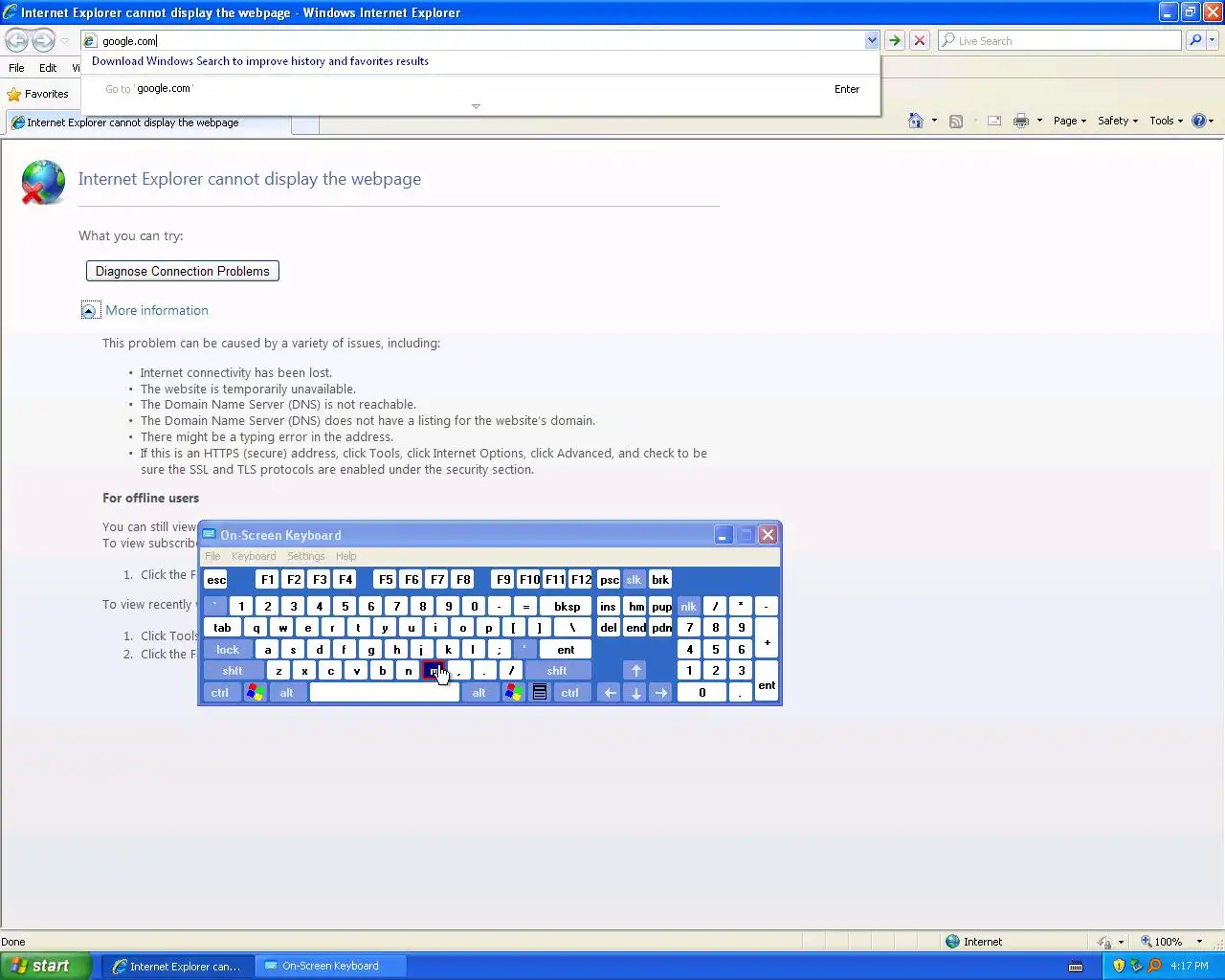The width and height of the screenshot is (1225, 980).
Task: Toggle the slk scroll lock key
Action: pos(634,579)
